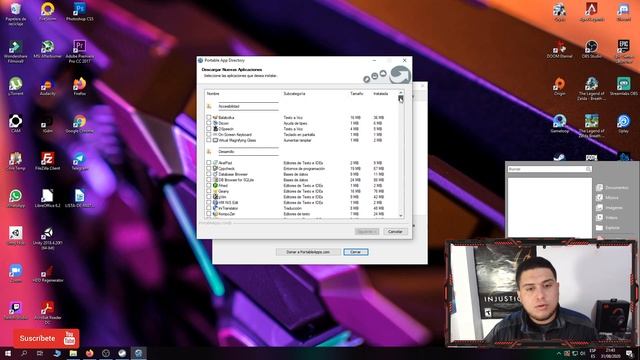This screenshot has height=360, width=640.
Task: Launch Audacity from the desktop
Action: 47,87
